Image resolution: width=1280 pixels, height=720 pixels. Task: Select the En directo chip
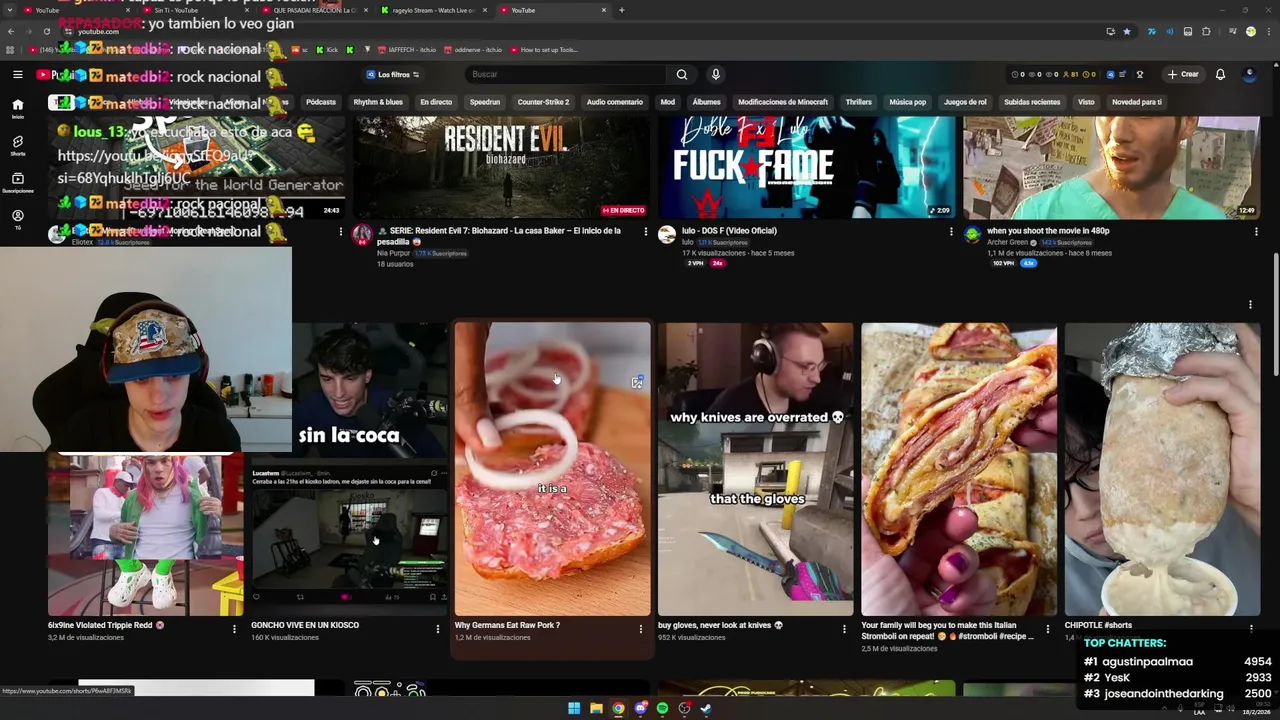pos(436,102)
